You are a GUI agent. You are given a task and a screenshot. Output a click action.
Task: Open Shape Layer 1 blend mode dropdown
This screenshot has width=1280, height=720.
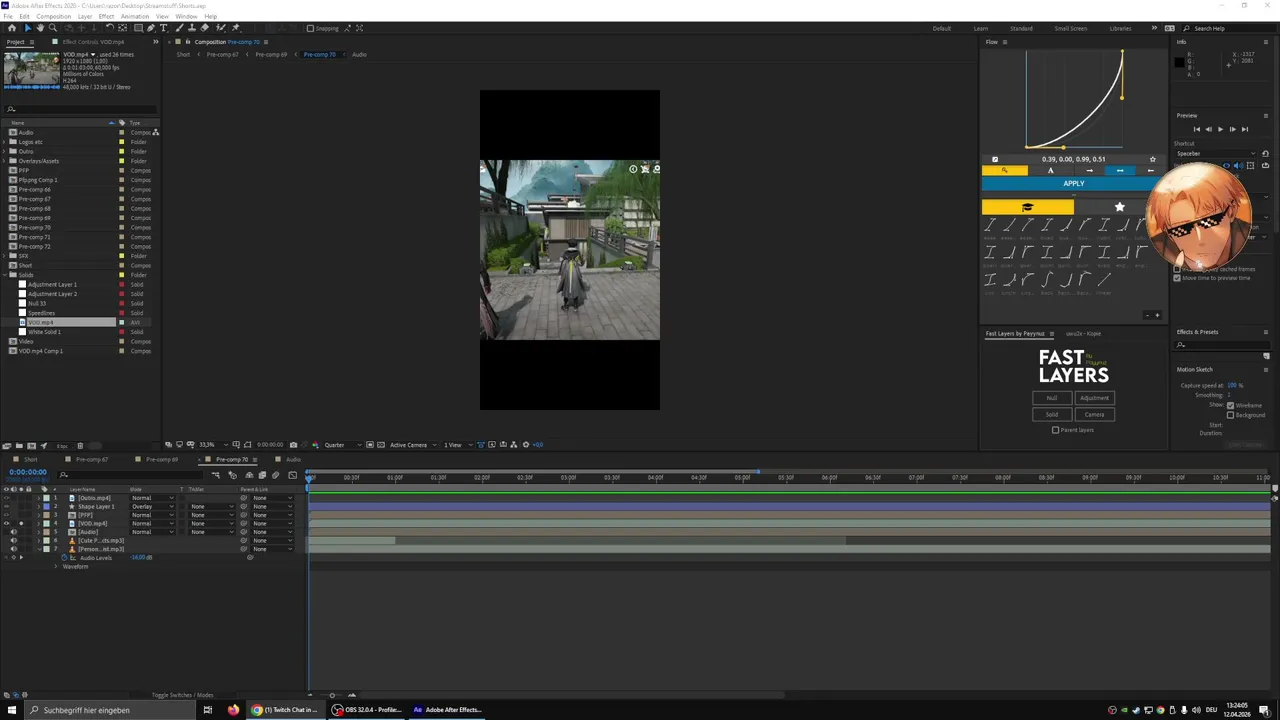pos(153,506)
